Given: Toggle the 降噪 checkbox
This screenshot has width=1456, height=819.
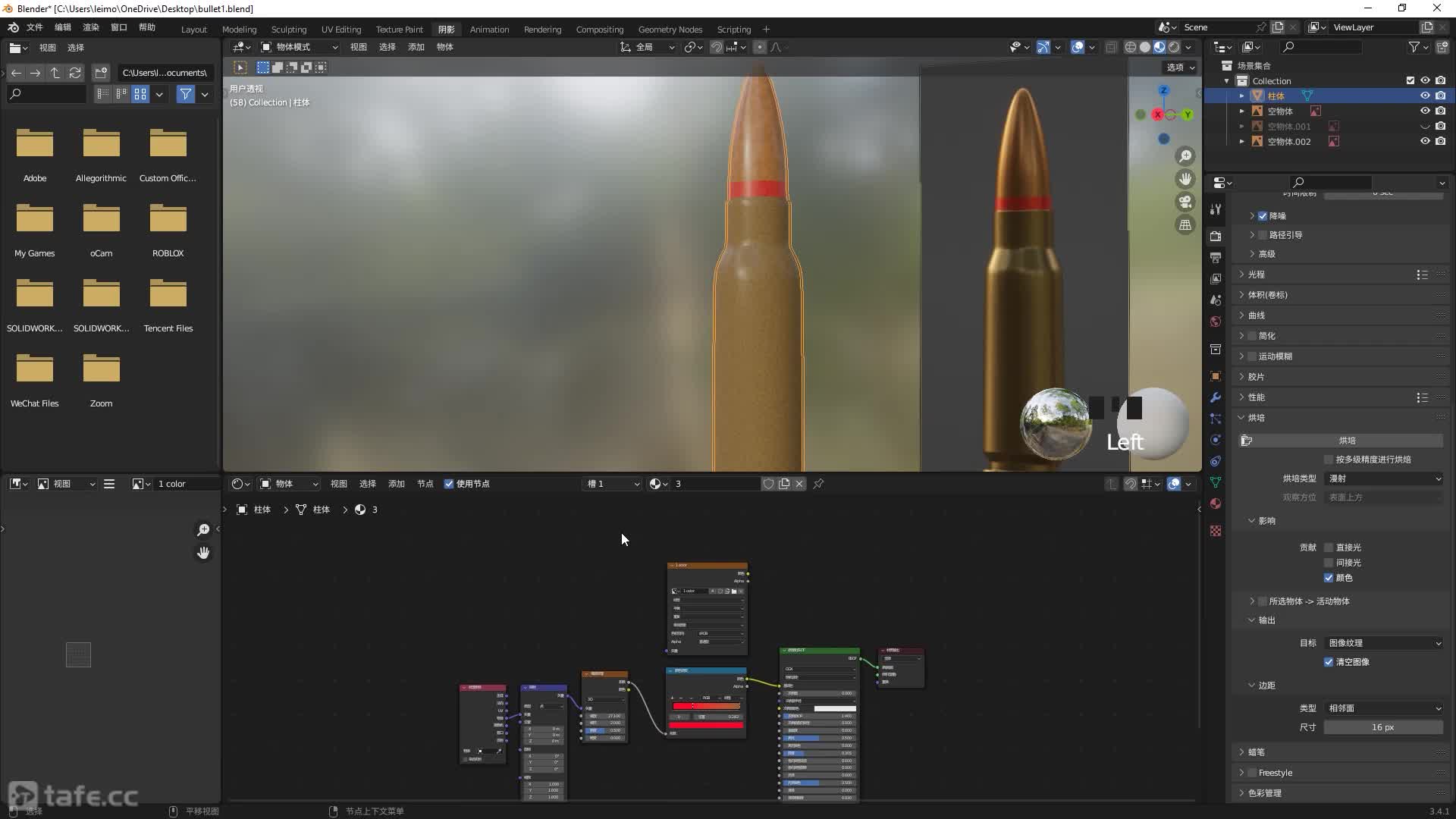Looking at the screenshot, I should pos(1263,216).
